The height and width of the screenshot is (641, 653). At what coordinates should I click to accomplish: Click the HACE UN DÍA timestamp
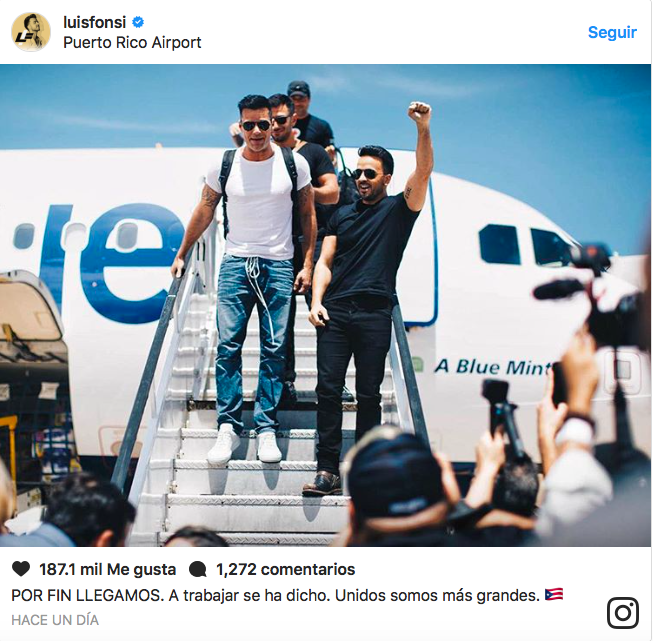click(55, 620)
